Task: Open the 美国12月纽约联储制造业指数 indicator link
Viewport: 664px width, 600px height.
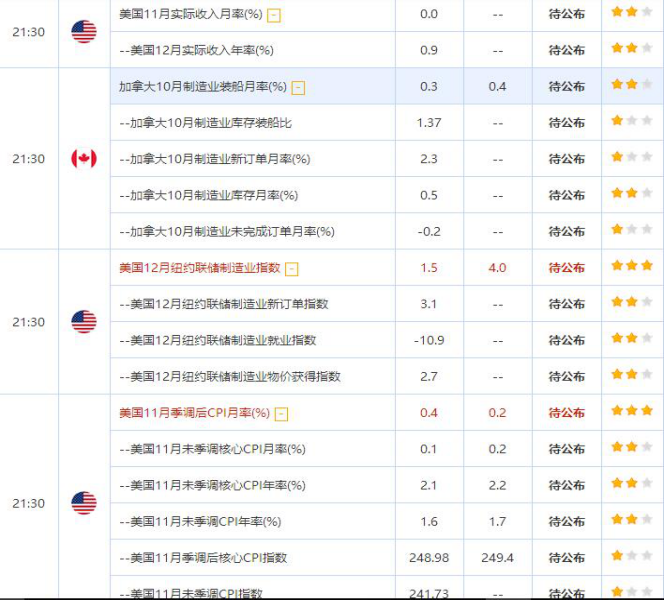Action: pos(199,268)
